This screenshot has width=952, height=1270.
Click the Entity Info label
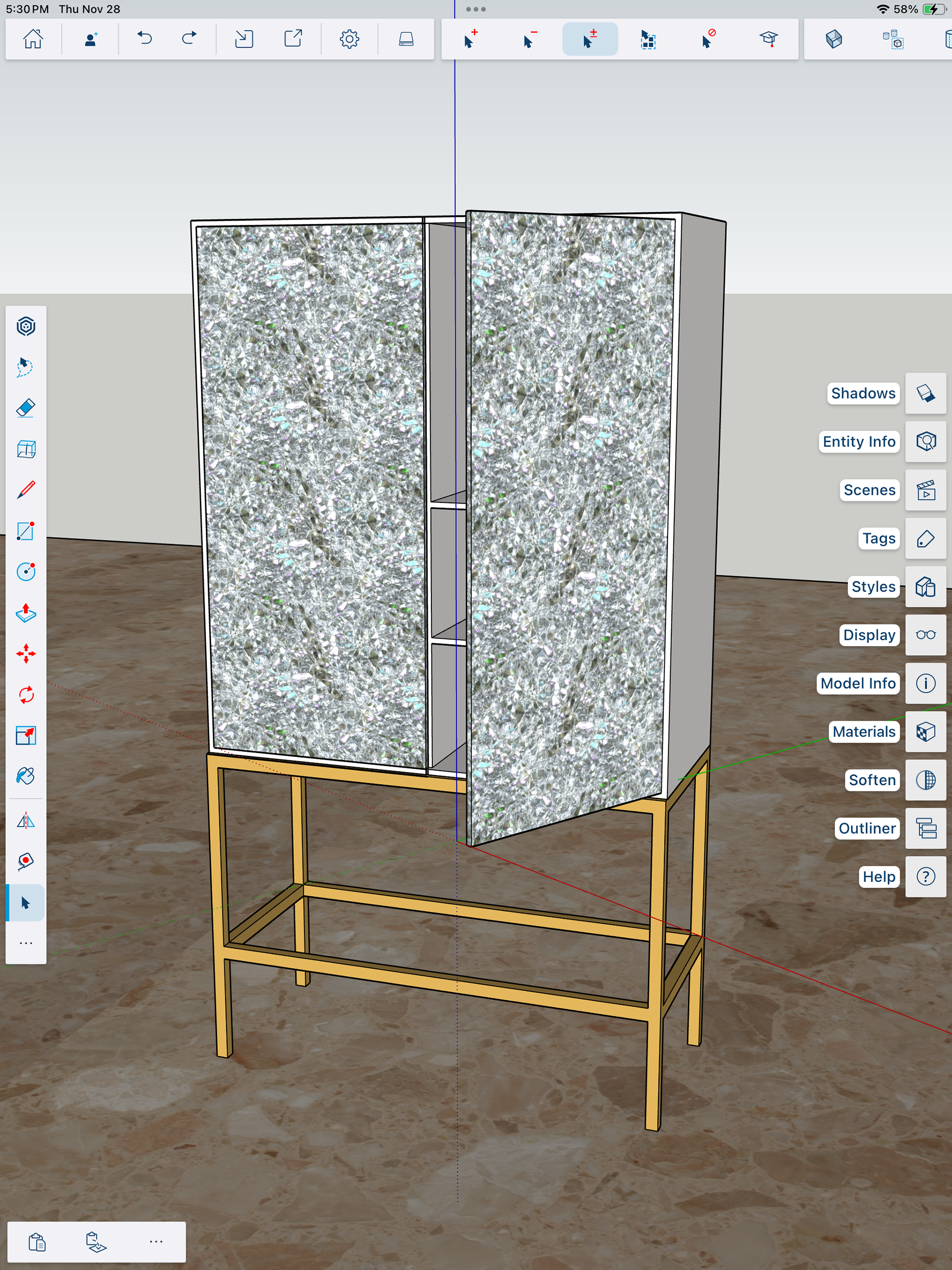[858, 441]
